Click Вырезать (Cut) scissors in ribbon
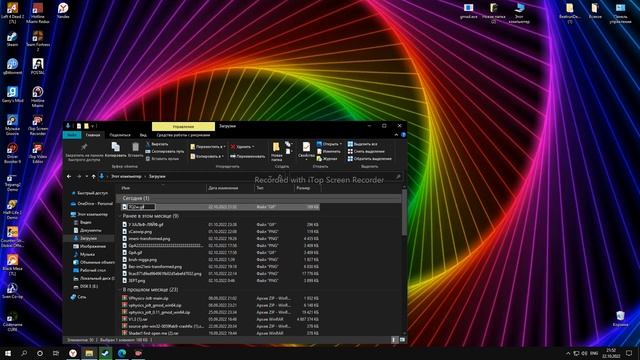This screenshot has height=360, width=640. tap(157, 144)
